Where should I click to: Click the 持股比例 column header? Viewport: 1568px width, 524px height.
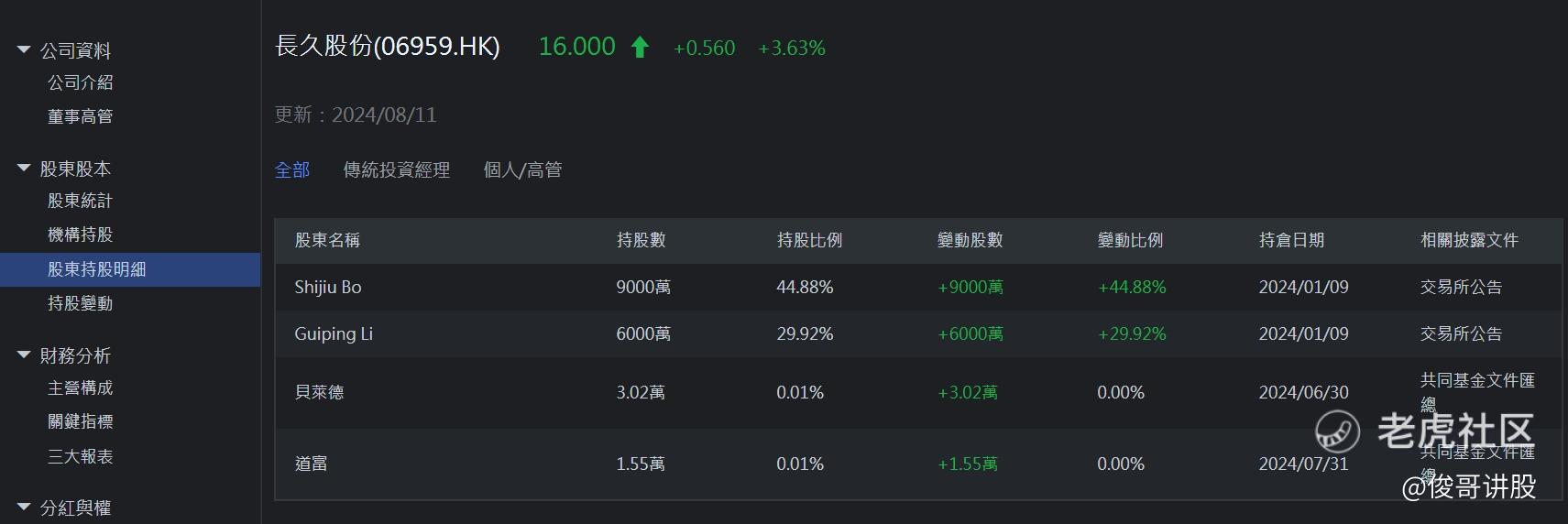pyautogui.click(x=809, y=240)
